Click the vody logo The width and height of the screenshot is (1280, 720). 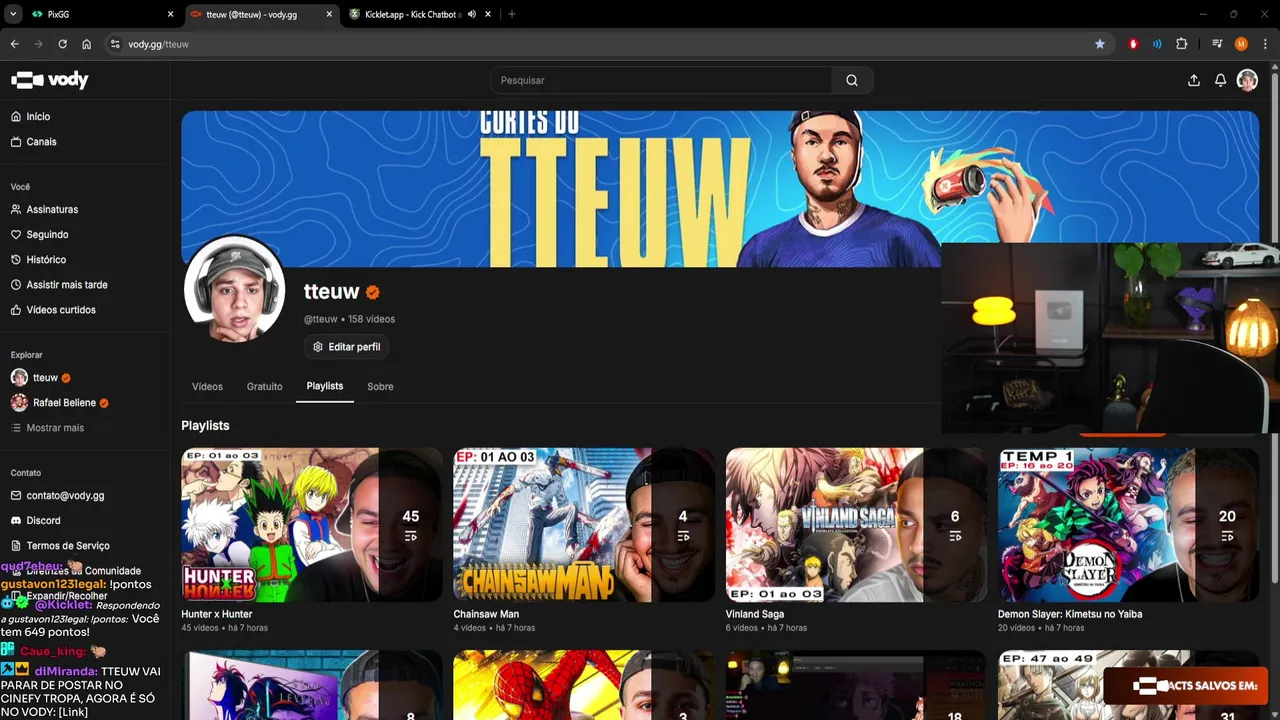(x=50, y=80)
